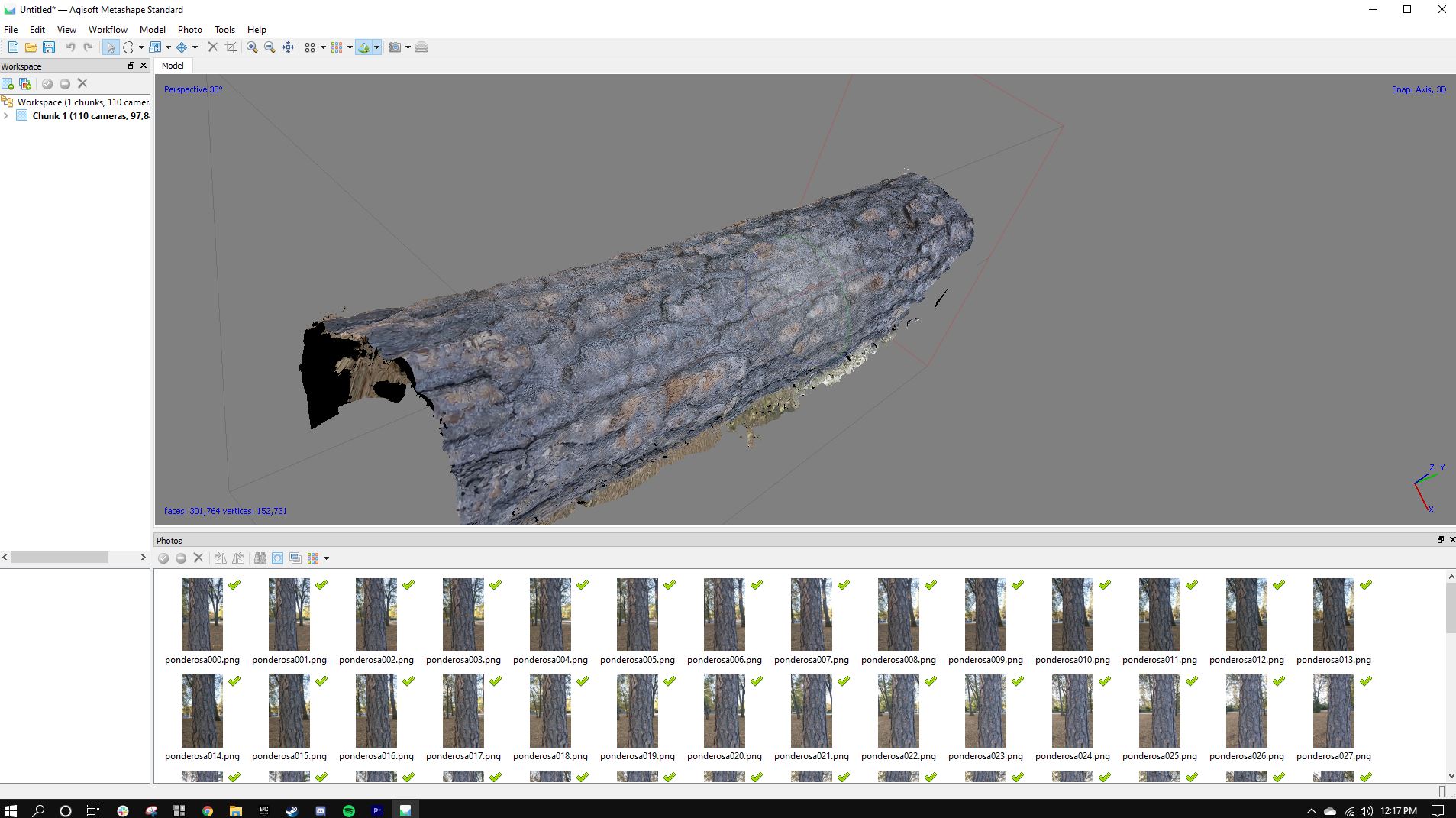Screen dimensions: 1456x818
Task: Toggle the textured model view button
Action: click(364, 47)
